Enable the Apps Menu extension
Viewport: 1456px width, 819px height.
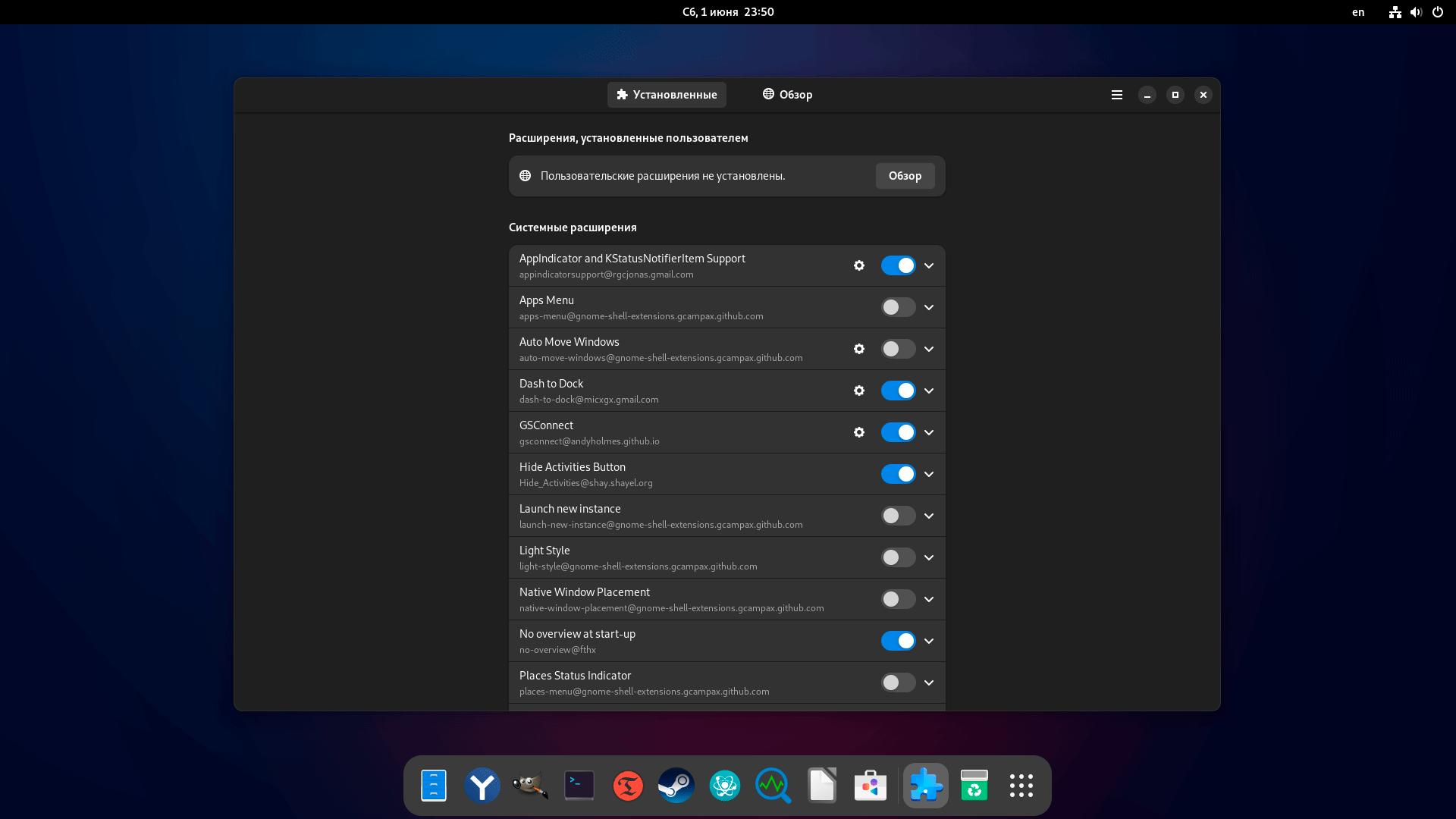(898, 307)
